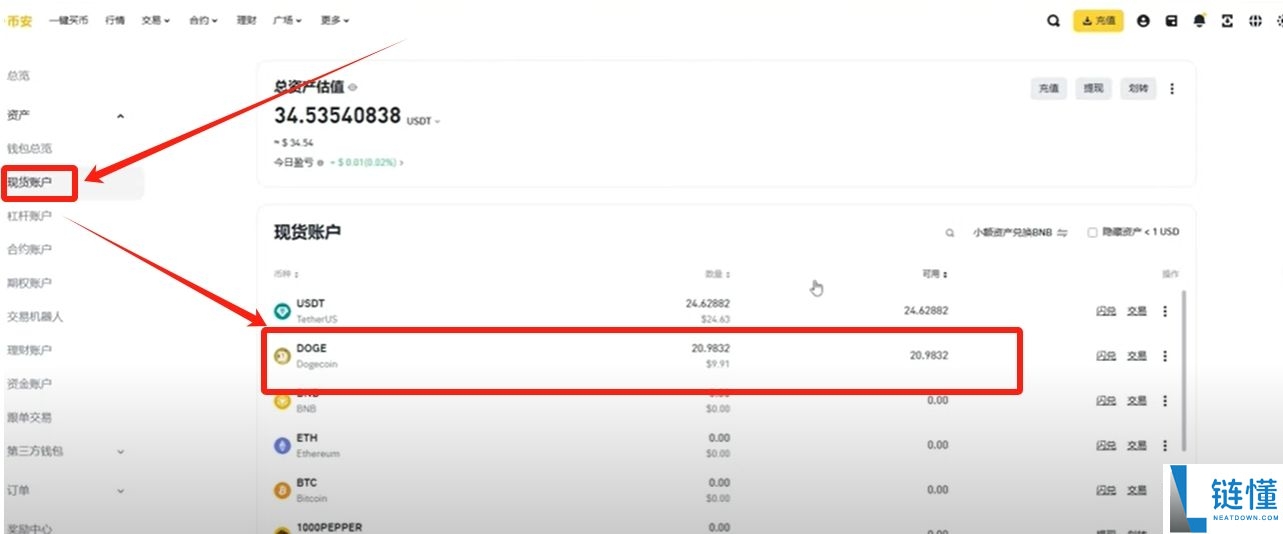
Task: Expand the 交易 dropdown menu
Action: tap(155, 20)
